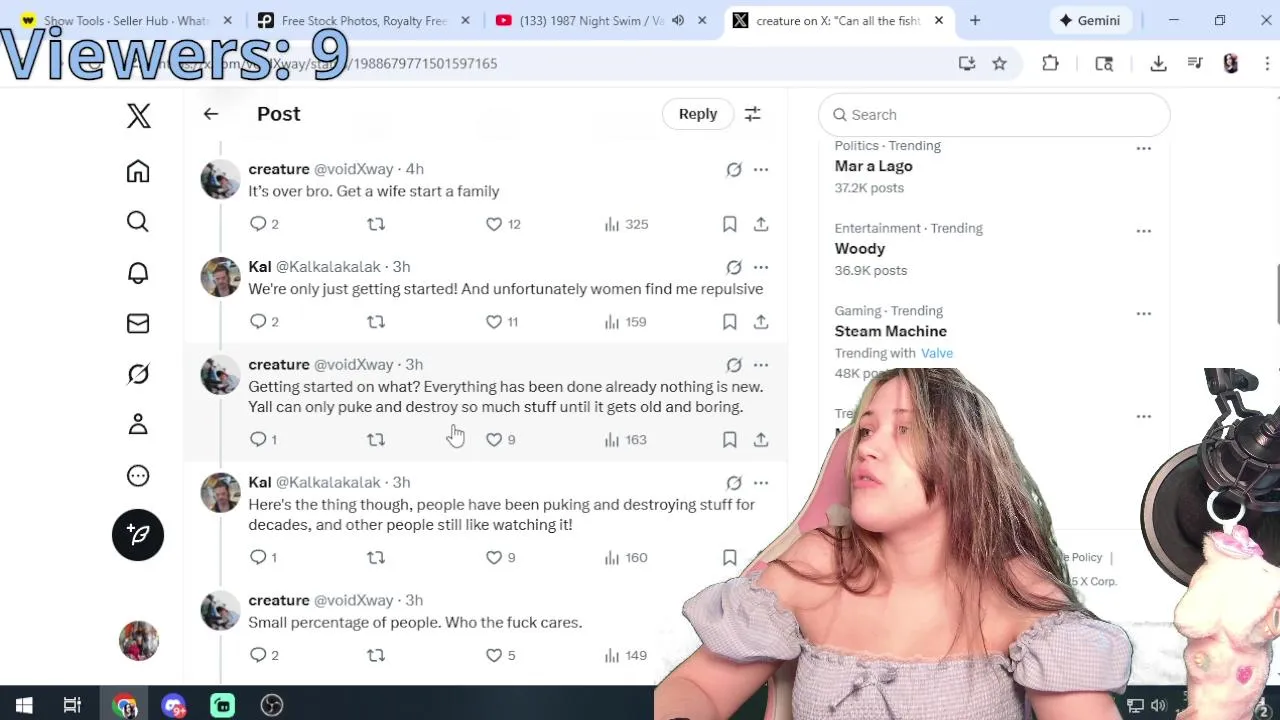Open the X logo home link
The width and height of the screenshot is (1280, 720).
(x=139, y=116)
